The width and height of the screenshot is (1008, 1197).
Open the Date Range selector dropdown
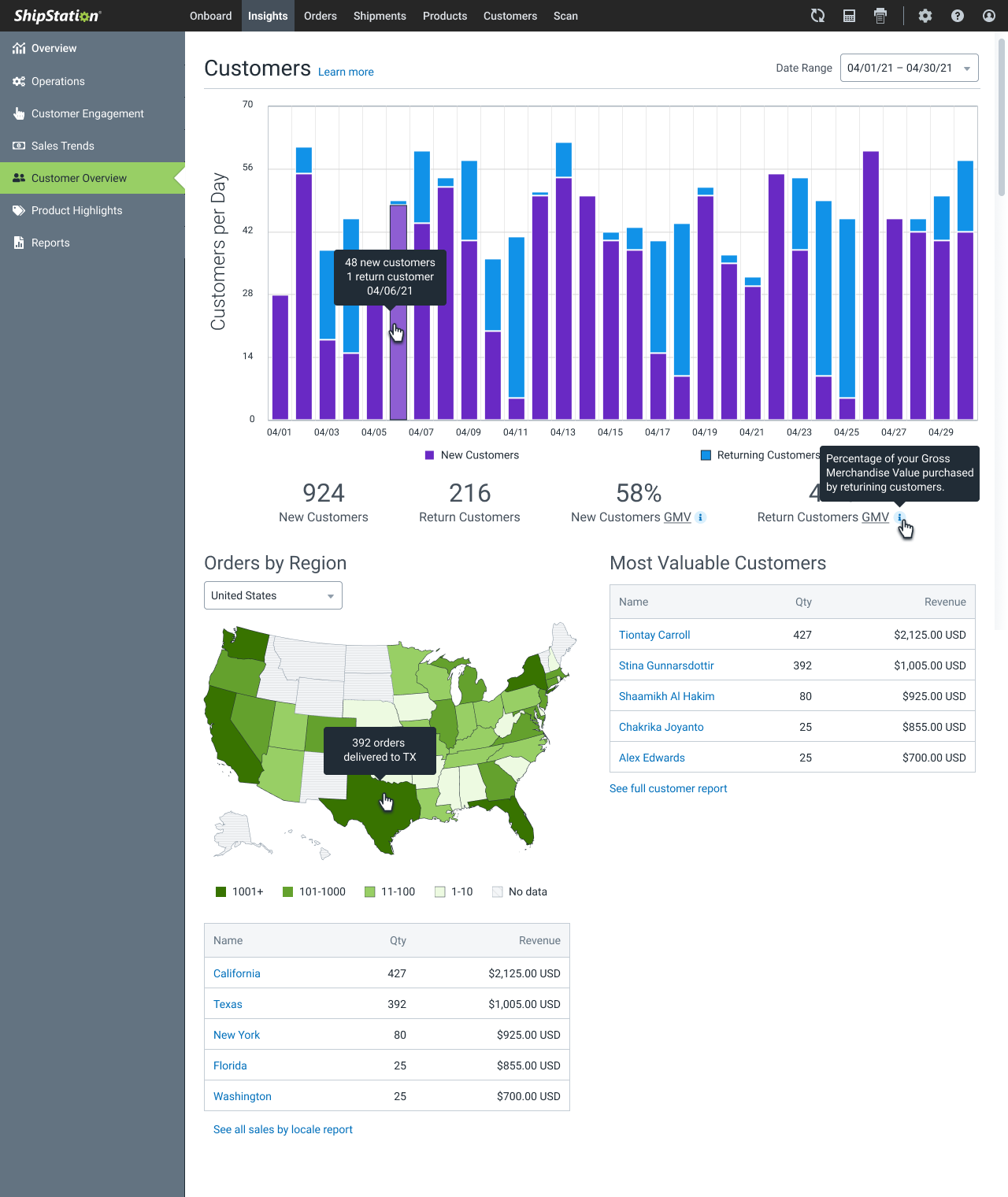pos(909,68)
